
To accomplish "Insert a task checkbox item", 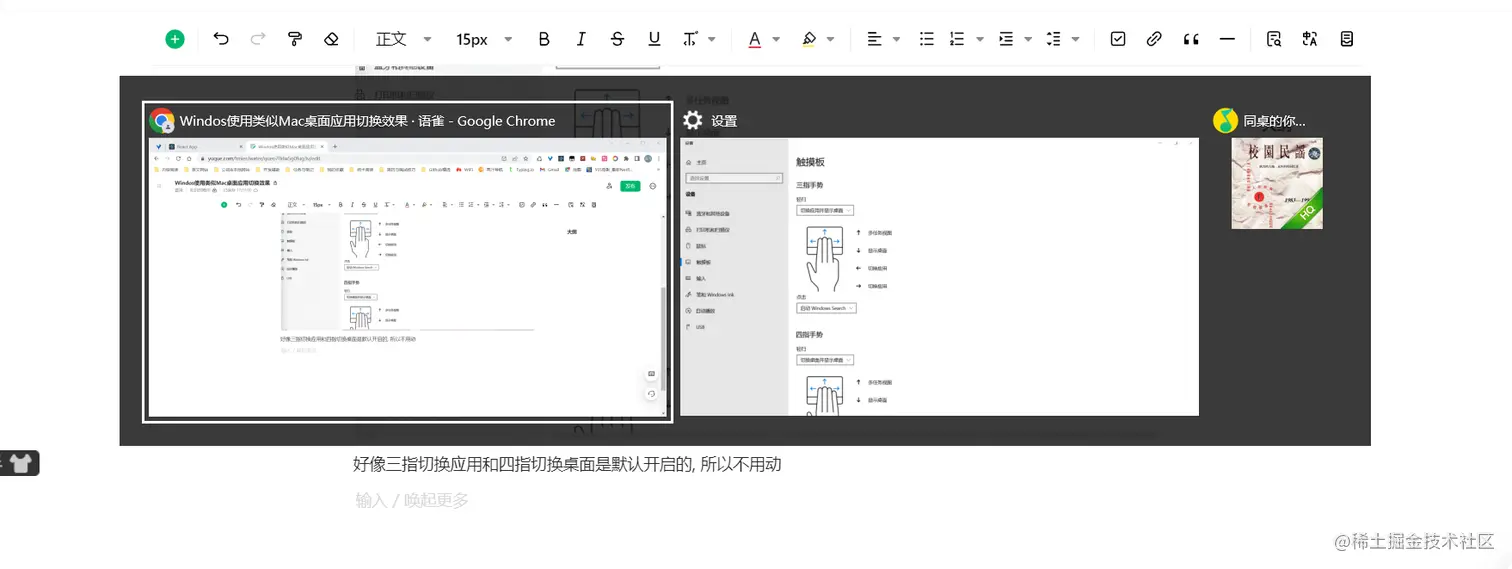I will click(1118, 39).
